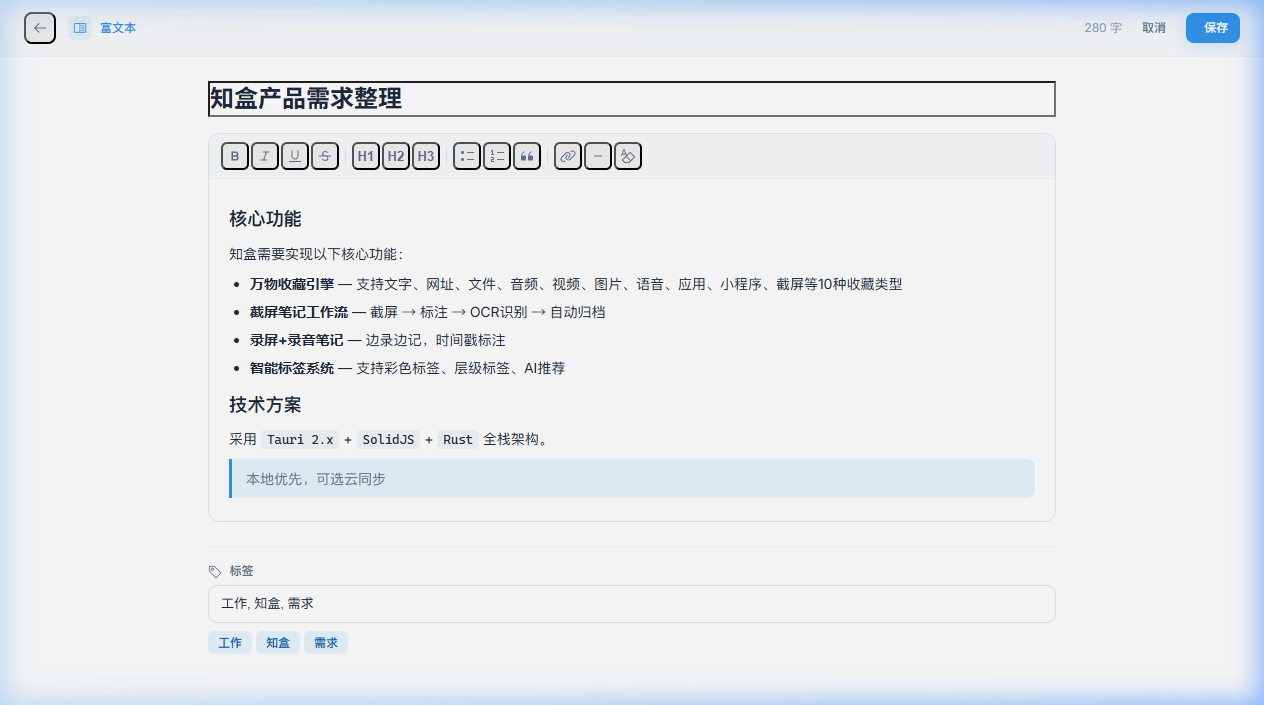Click the 280 字 word count
The height and width of the screenshot is (705, 1264).
[1103, 28]
